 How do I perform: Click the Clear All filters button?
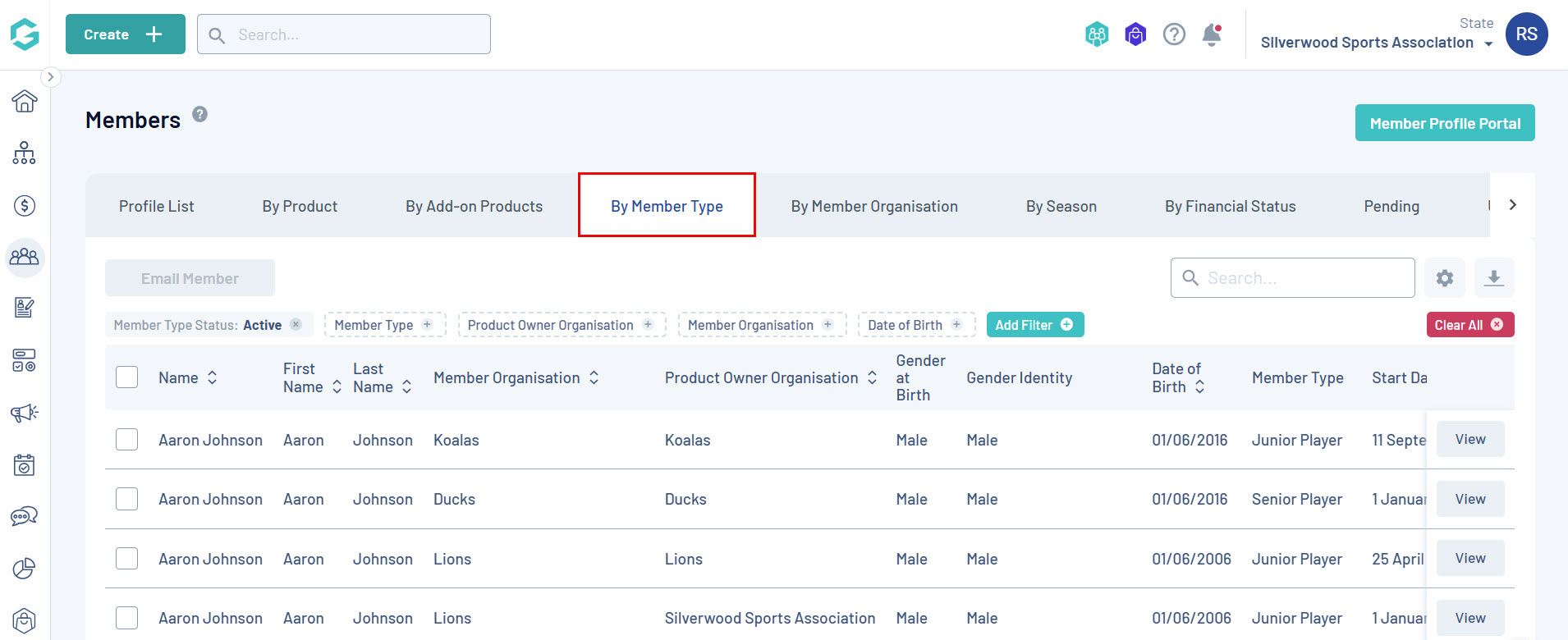[x=1469, y=325]
